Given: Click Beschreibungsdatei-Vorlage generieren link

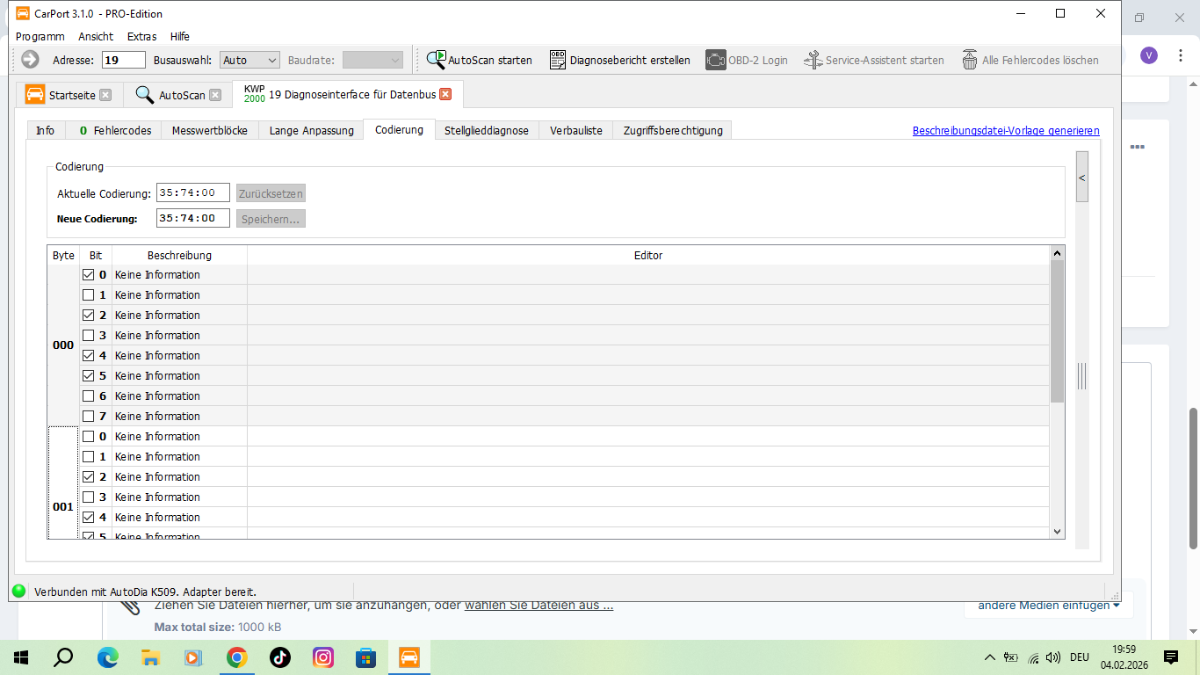Looking at the screenshot, I should 1005,130.
